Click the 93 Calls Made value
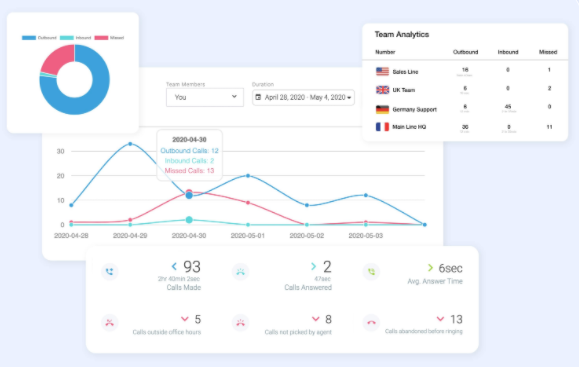The height and width of the screenshot is (367, 579). pyautogui.click(x=192, y=267)
